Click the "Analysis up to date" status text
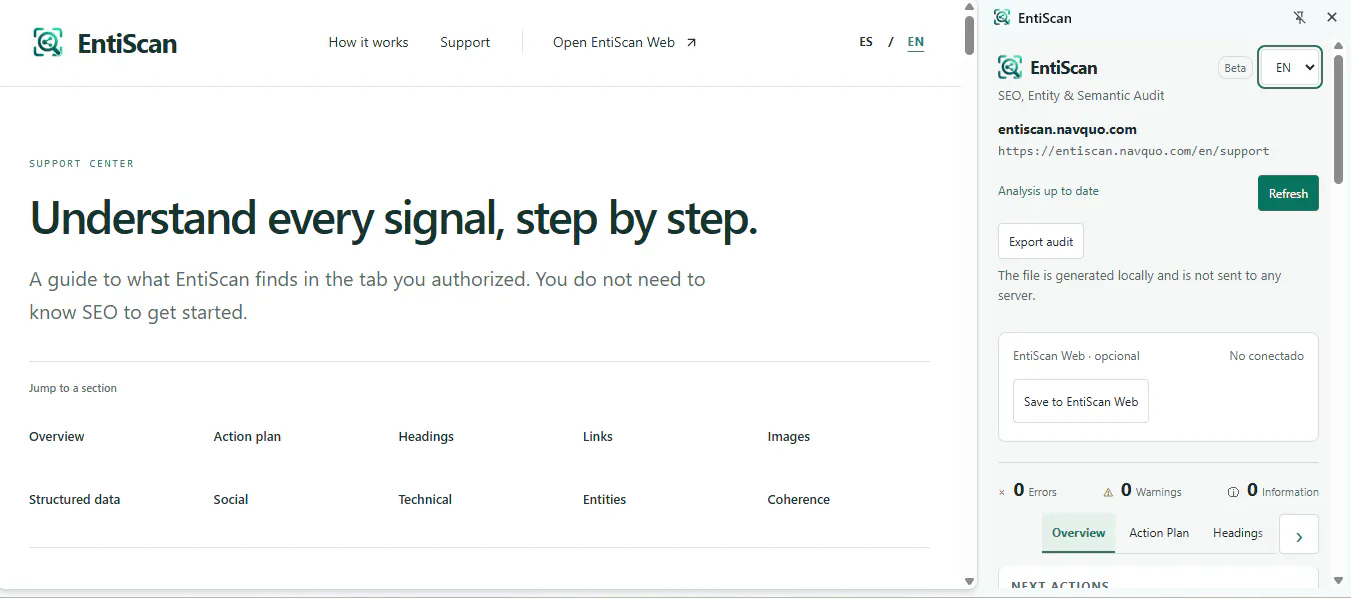Image resolution: width=1351 pixels, height=598 pixels. pyautogui.click(x=1048, y=191)
